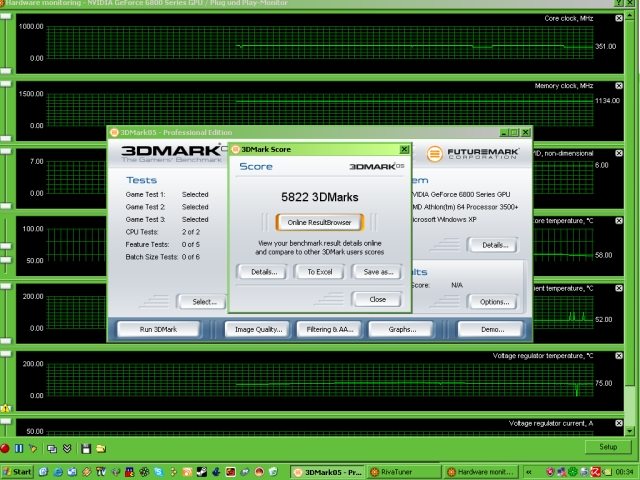The width and height of the screenshot is (640, 480).
Task: Click Save as in the score dialog
Action: click(378, 272)
